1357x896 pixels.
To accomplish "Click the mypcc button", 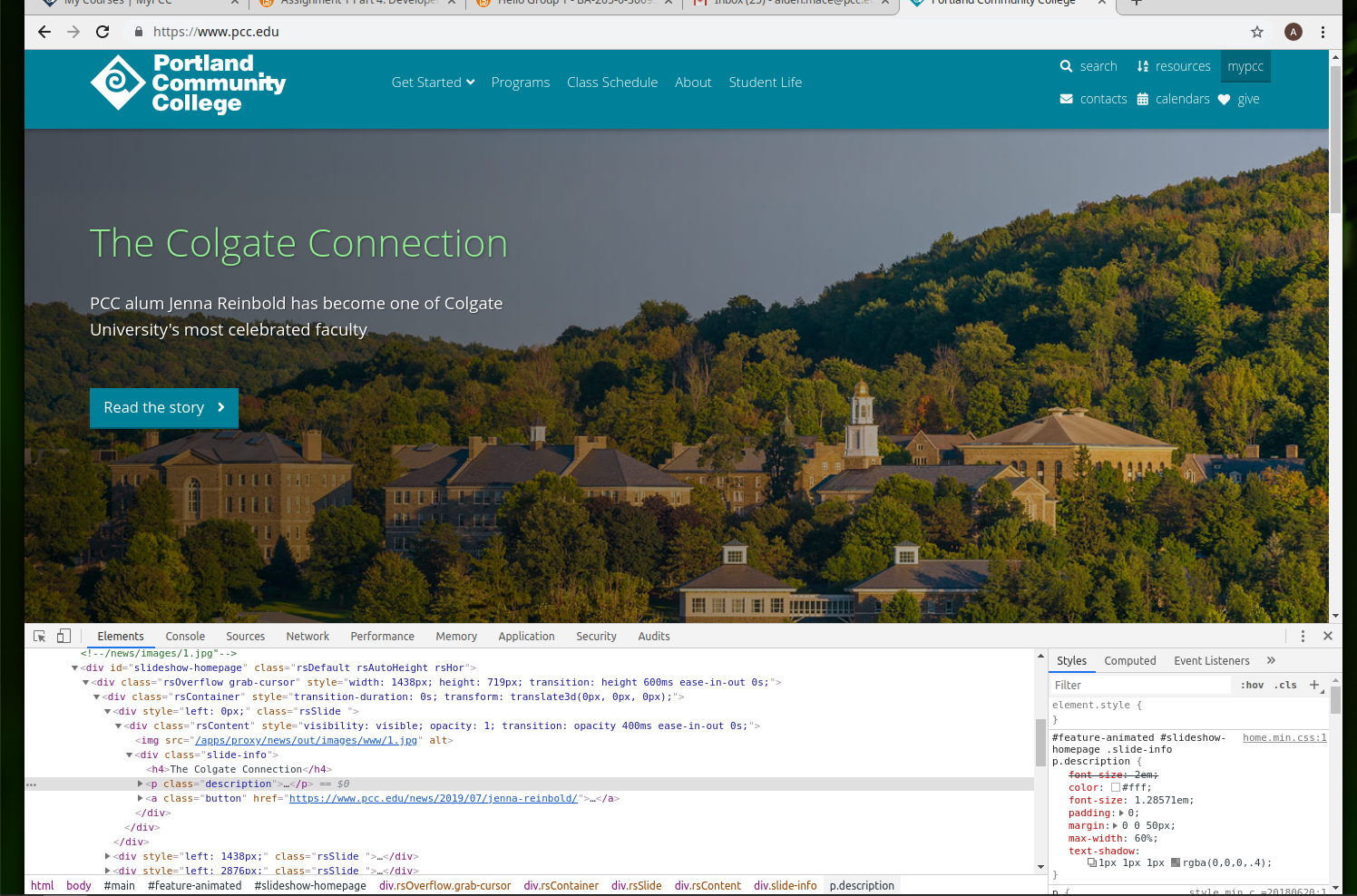I will click(x=1245, y=66).
